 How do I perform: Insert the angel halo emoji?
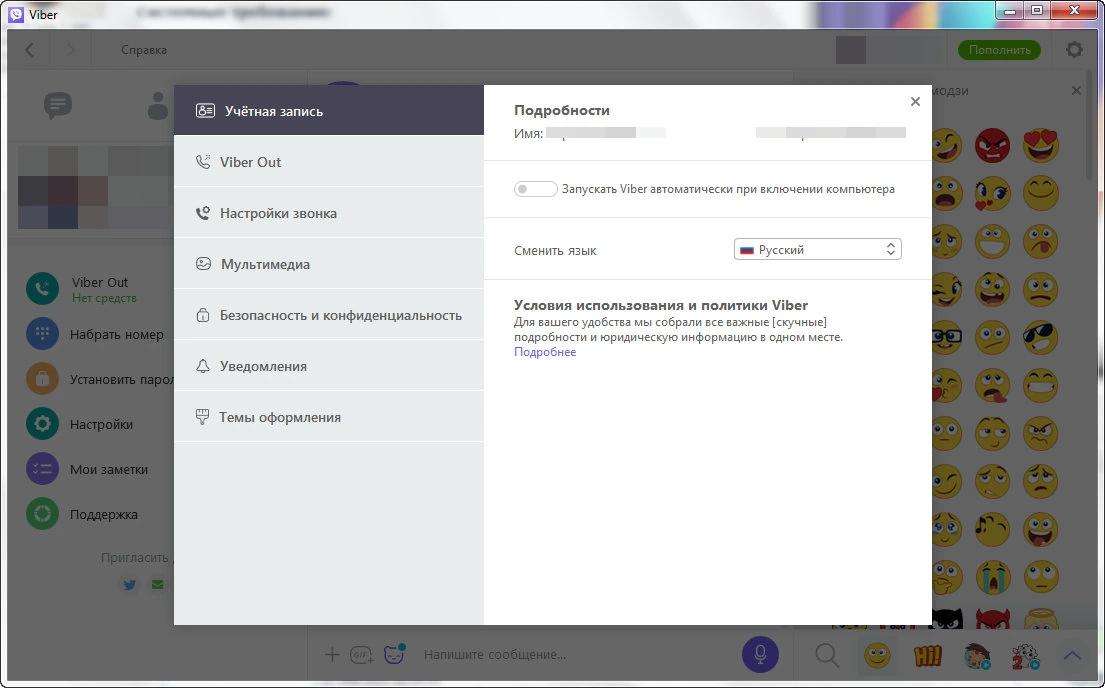point(1041,619)
